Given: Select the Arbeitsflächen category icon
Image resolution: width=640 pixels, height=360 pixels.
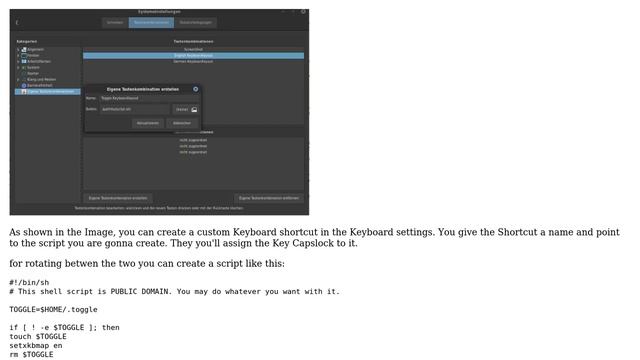Looking at the screenshot, I should click(x=24, y=61).
